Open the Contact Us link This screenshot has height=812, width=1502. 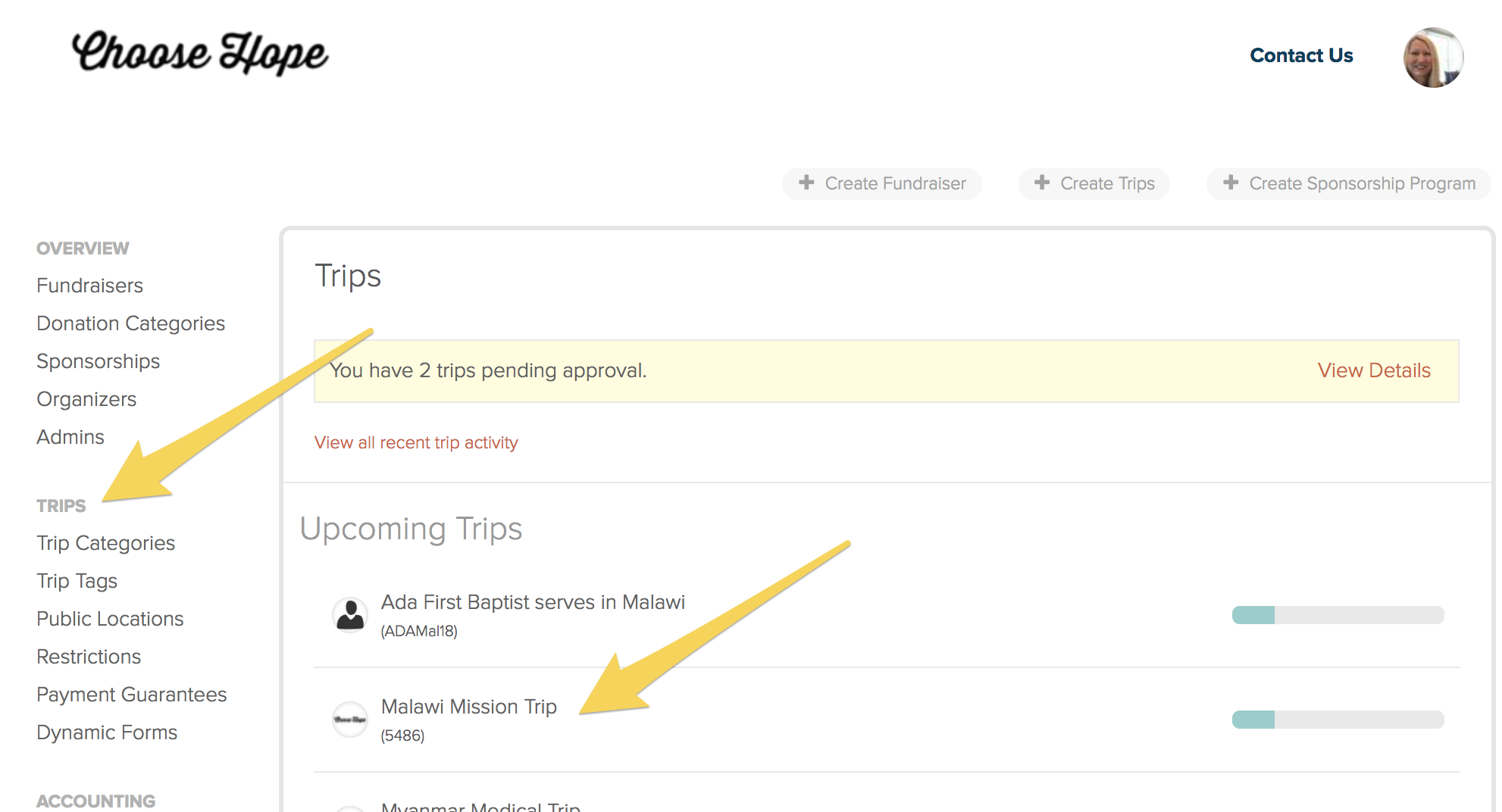[x=1301, y=55]
